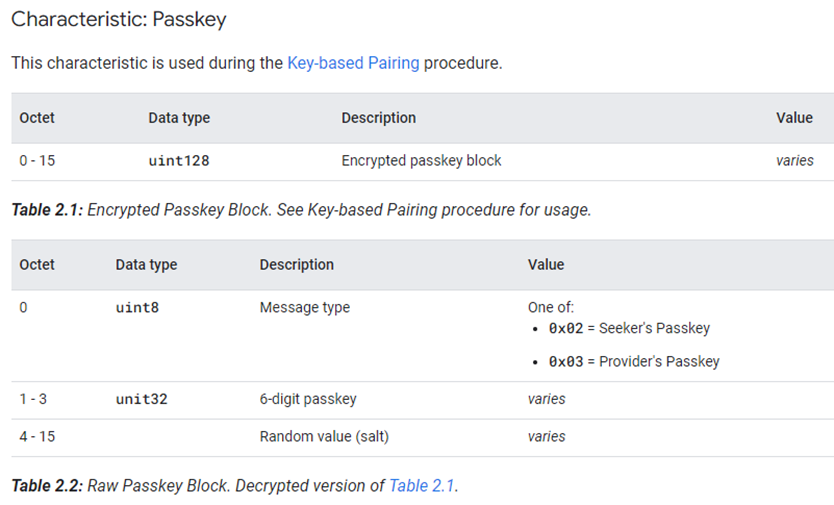Click 'varies' value in random salt row
The width and height of the screenshot is (834, 505).
pyautogui.click(x=546, y=436)
